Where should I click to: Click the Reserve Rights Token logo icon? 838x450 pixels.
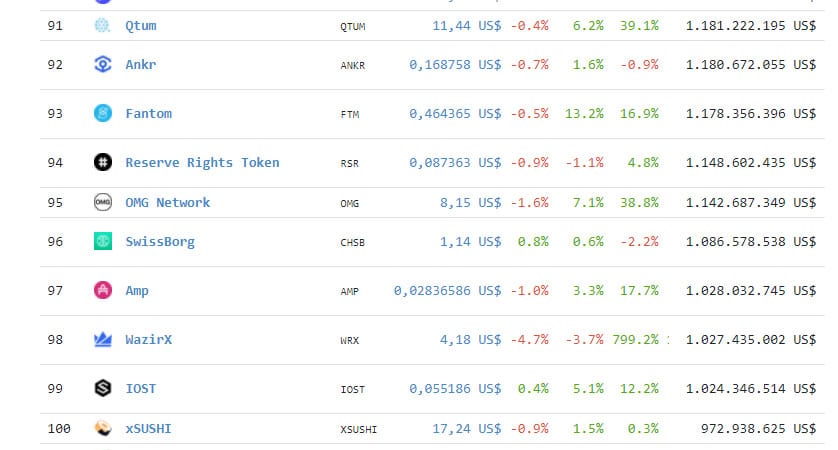tap(103, 162)
